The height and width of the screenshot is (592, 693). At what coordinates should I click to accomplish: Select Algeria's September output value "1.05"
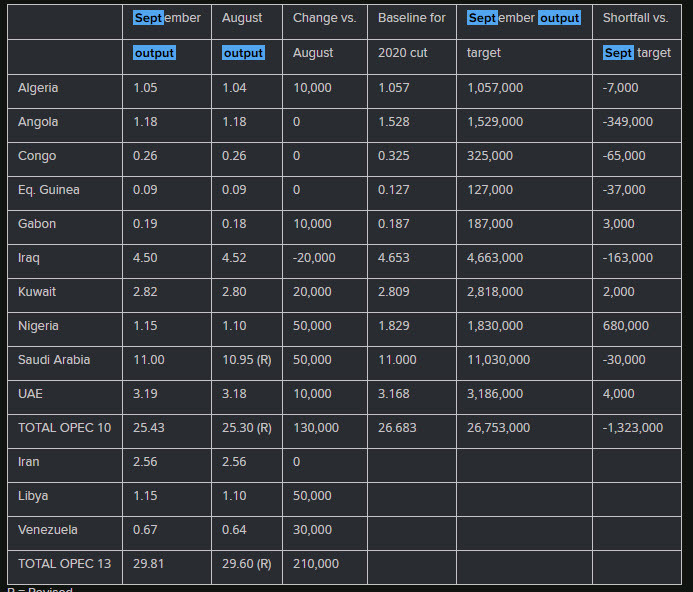(x=145, y=88)
